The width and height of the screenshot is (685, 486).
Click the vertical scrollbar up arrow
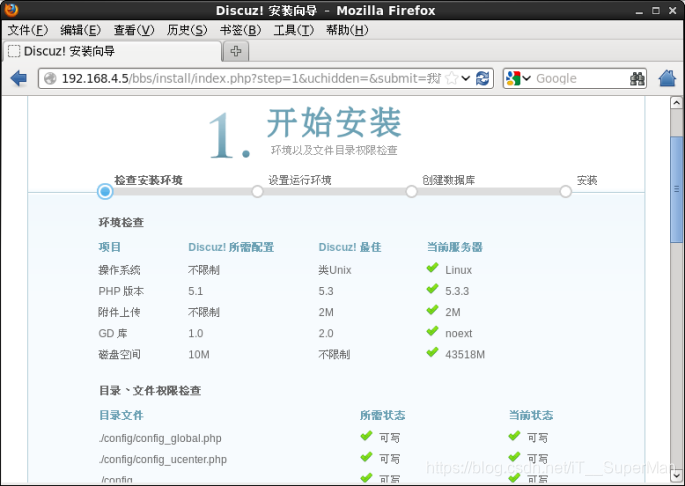[676, 103]
